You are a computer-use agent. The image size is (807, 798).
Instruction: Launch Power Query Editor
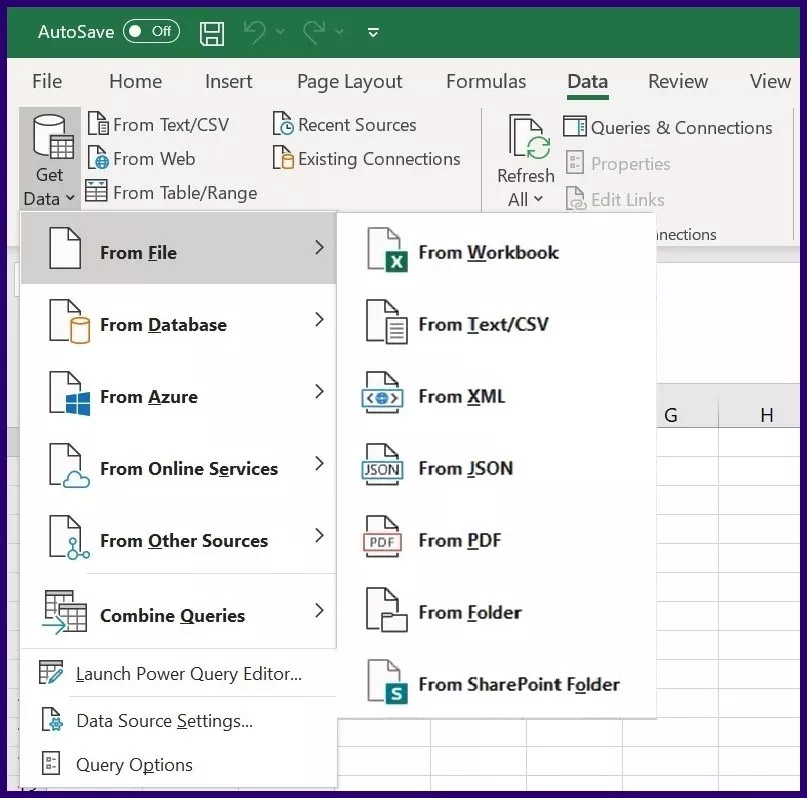click(x=188, y=674)
